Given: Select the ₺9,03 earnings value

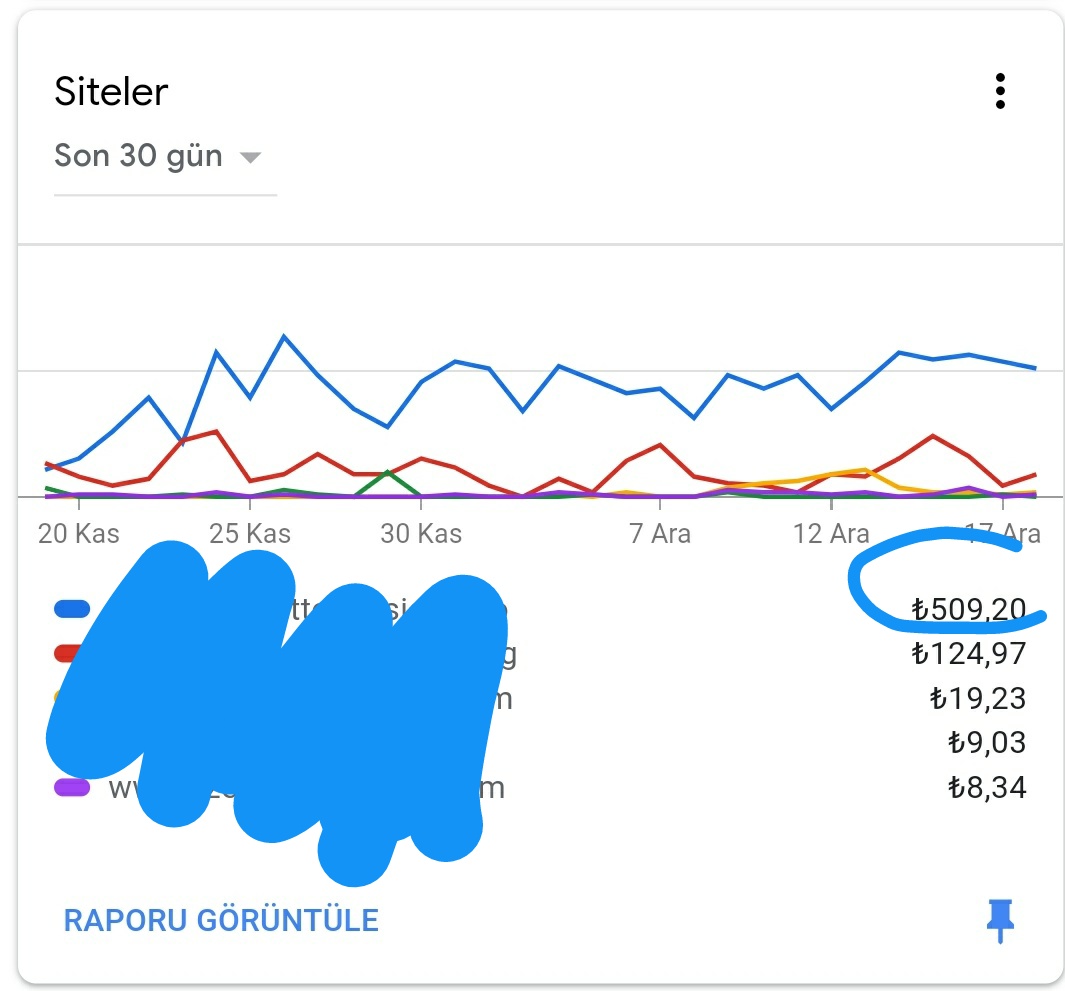Looking at the screenshot, I should (987, 742).
